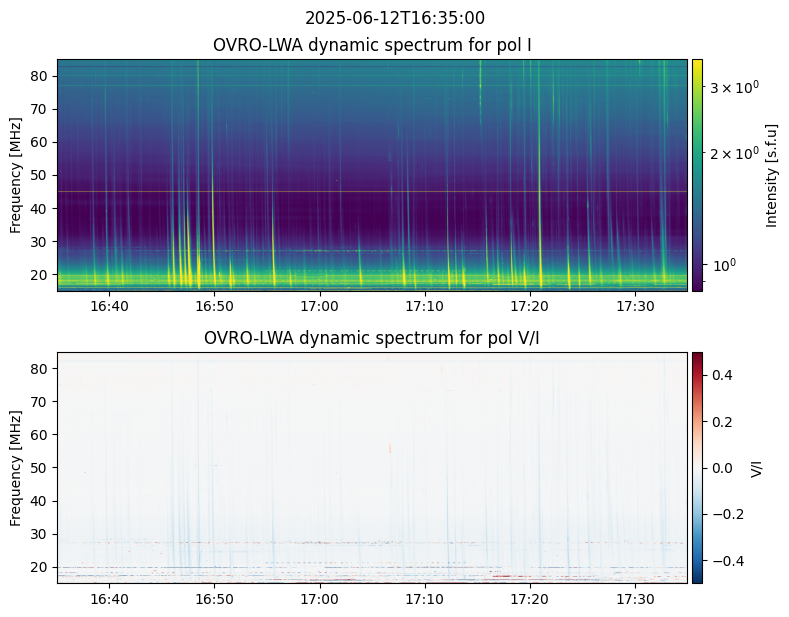Viewport: 789px width, 617px height.
Task: Click the 'Intensity [s.f.u]' colorbar label
Action: point(771,175)
